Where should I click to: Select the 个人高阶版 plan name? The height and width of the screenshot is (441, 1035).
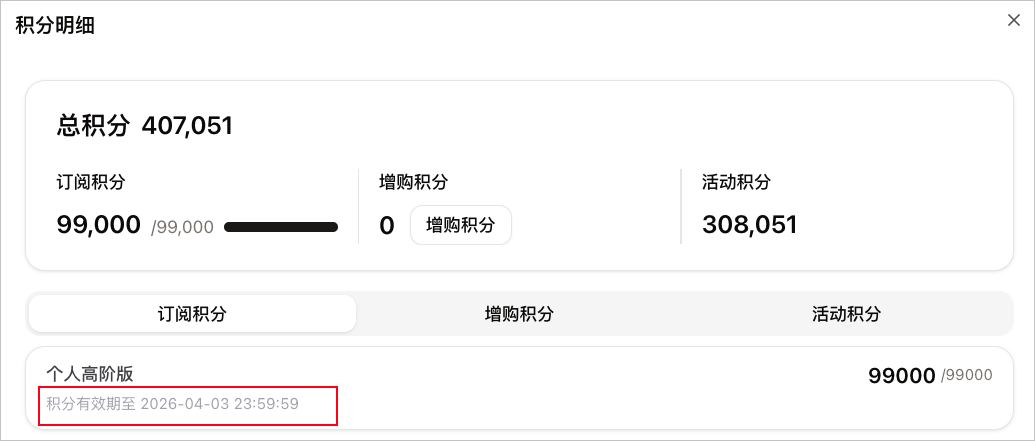90,374
